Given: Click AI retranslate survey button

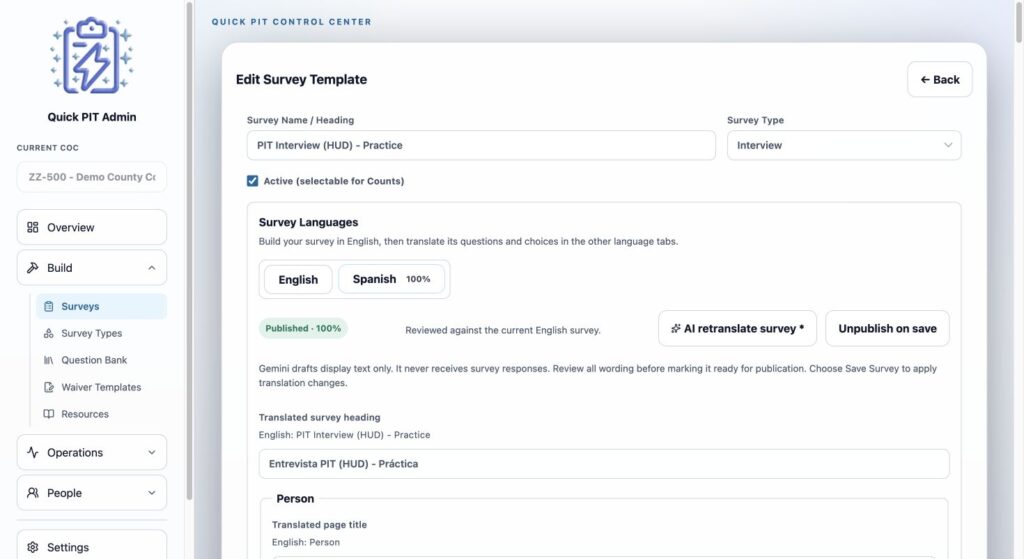Looking at the screenshot, I should click(737, 328).
